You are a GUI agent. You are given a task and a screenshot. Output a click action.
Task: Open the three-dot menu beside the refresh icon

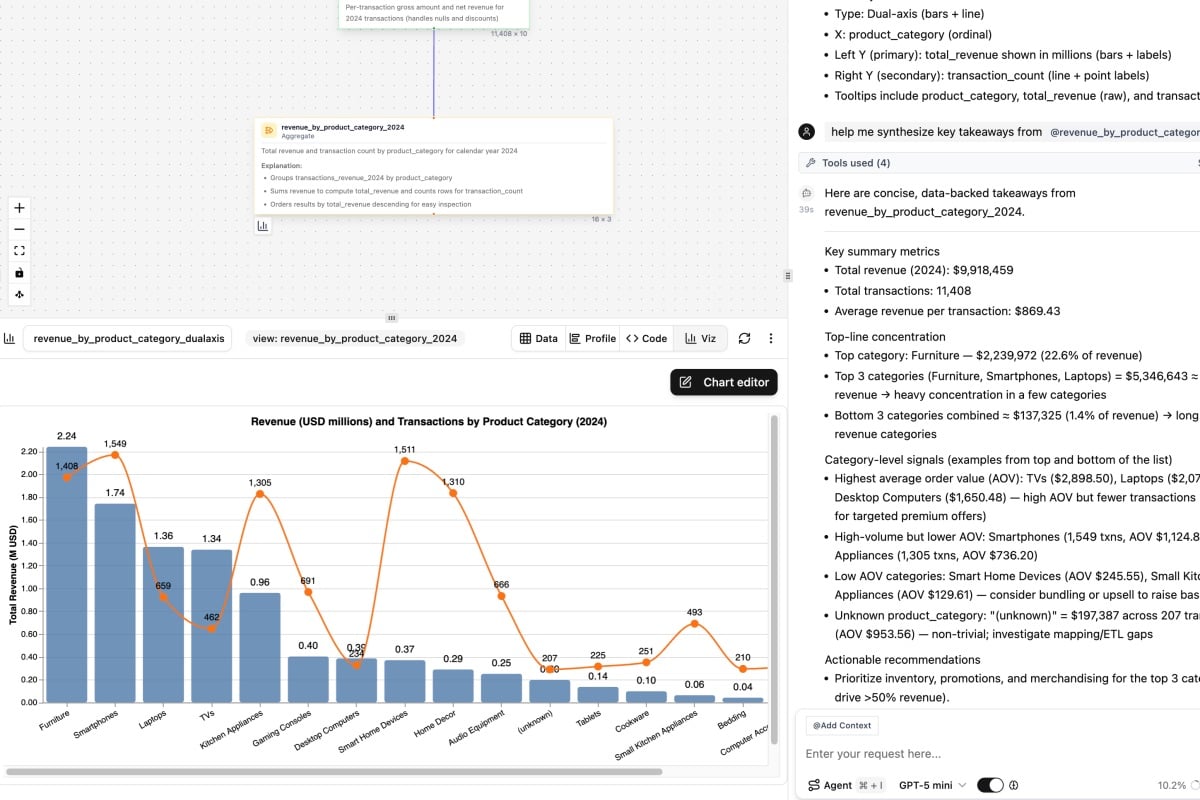click(x=770, y=338)
